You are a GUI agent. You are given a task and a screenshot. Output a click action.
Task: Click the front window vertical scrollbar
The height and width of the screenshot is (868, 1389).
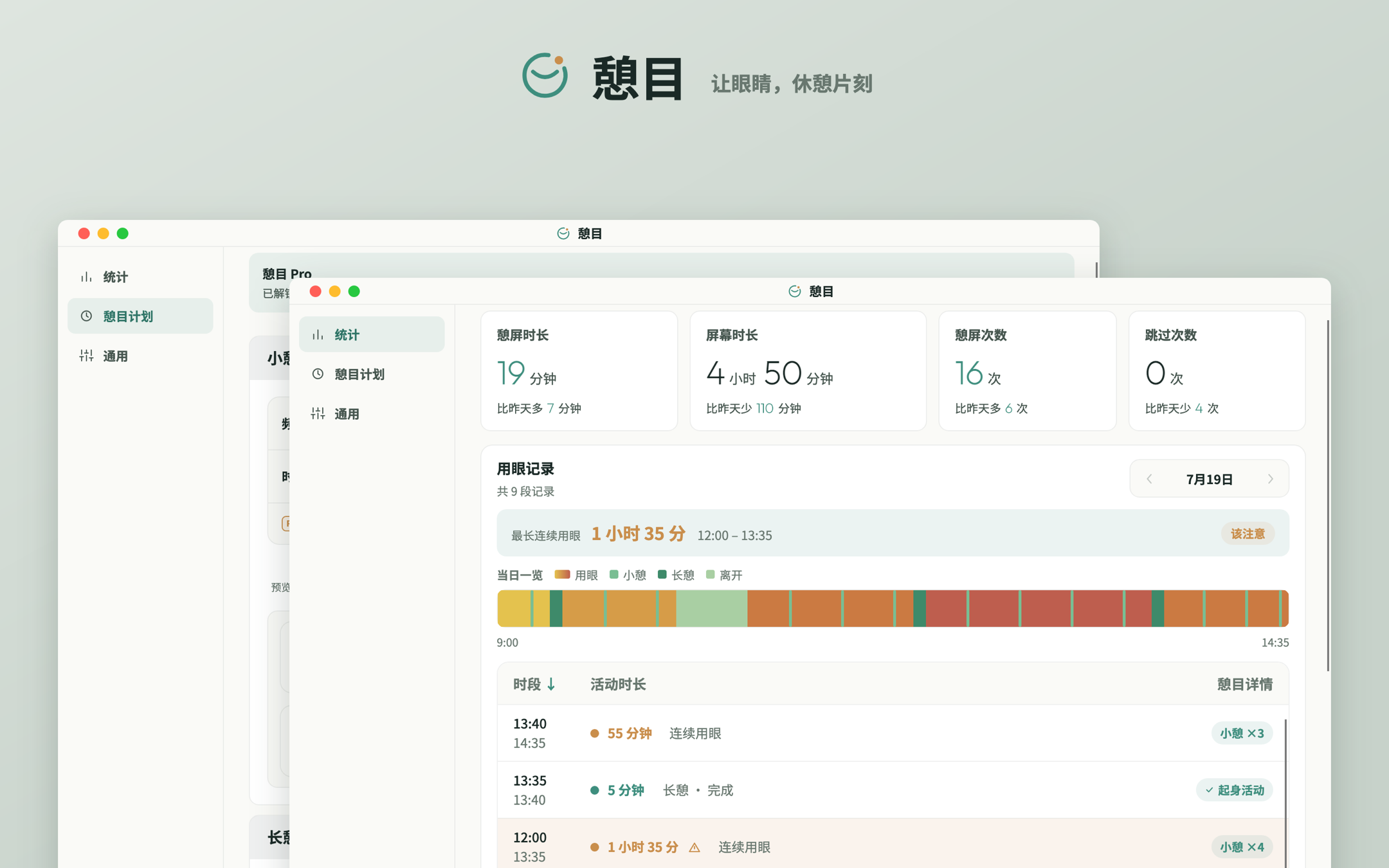pos(1327,495)
